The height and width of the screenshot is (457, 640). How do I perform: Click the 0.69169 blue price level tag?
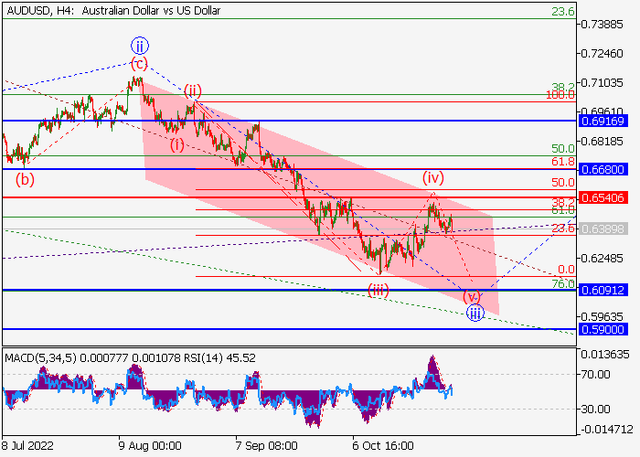click(x=603, y=120)
